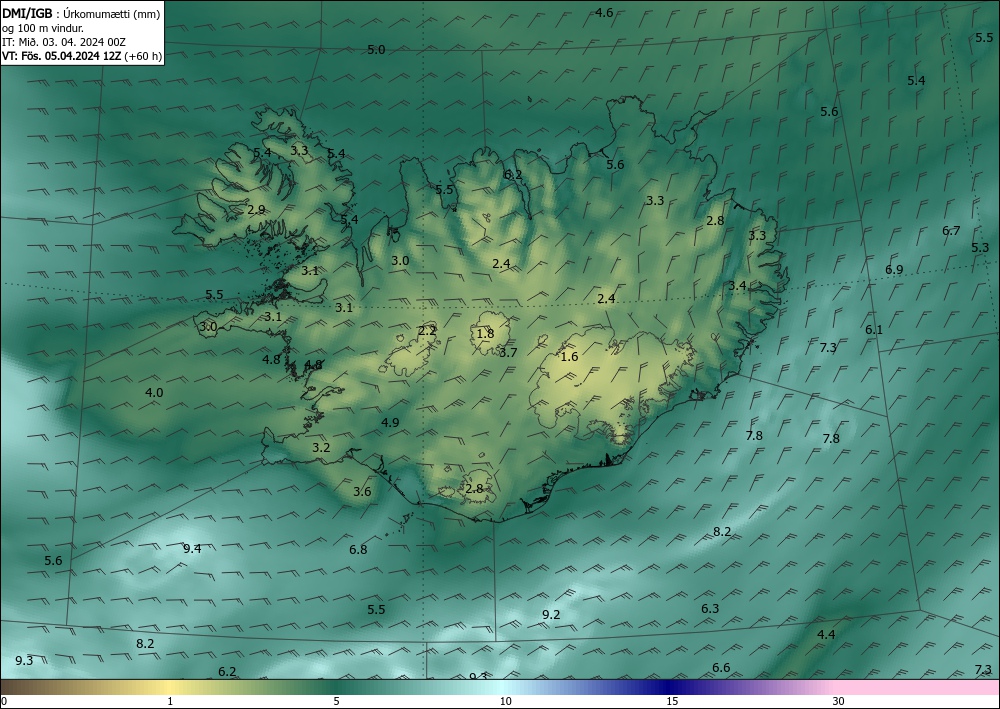Click the 3.4 value in East Iceland
Viewport: 1000px width, 709px height.
[737, 286]
